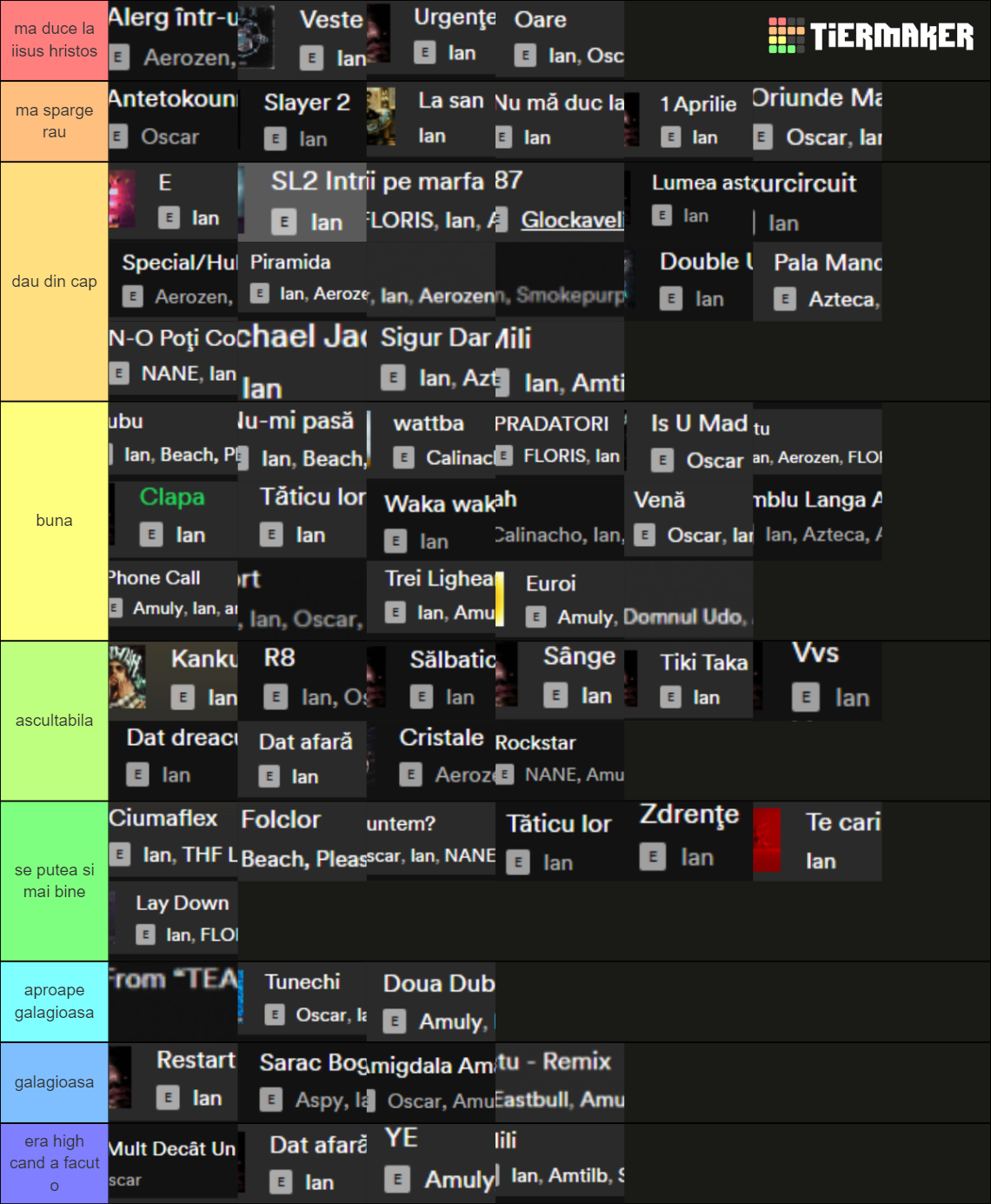Click the explicit E badge on the 1 Aprilie tile
Viewport: 991px width, 1204px height.
pos(670,136)
